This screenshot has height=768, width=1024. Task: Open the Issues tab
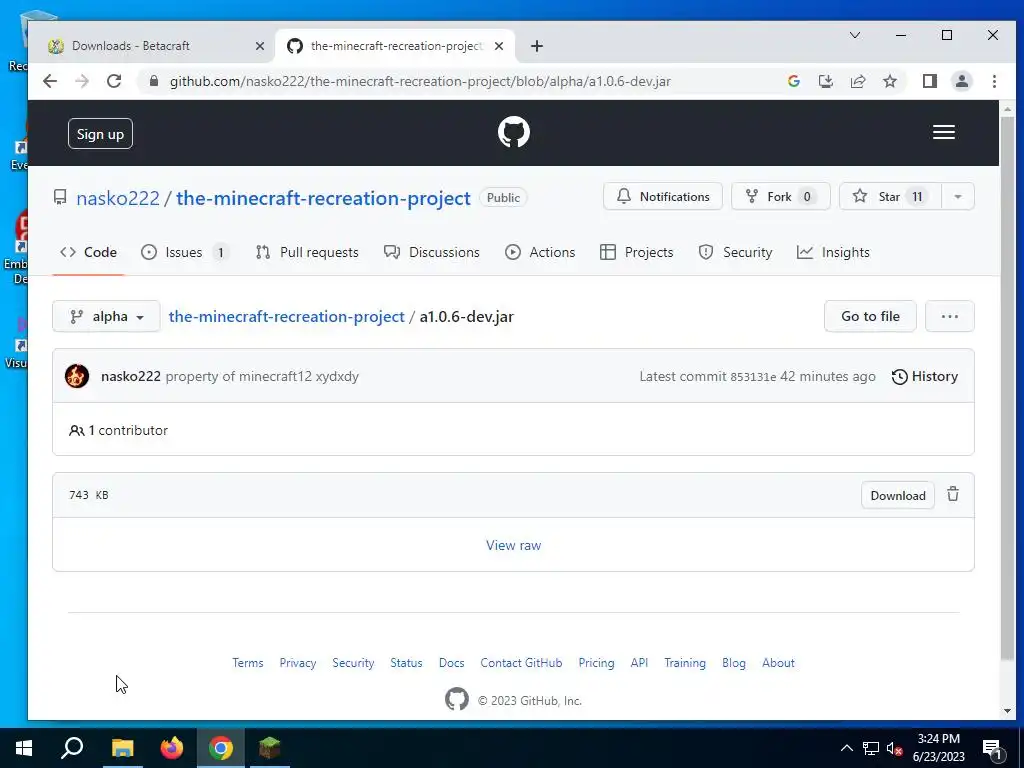(185, 252)
